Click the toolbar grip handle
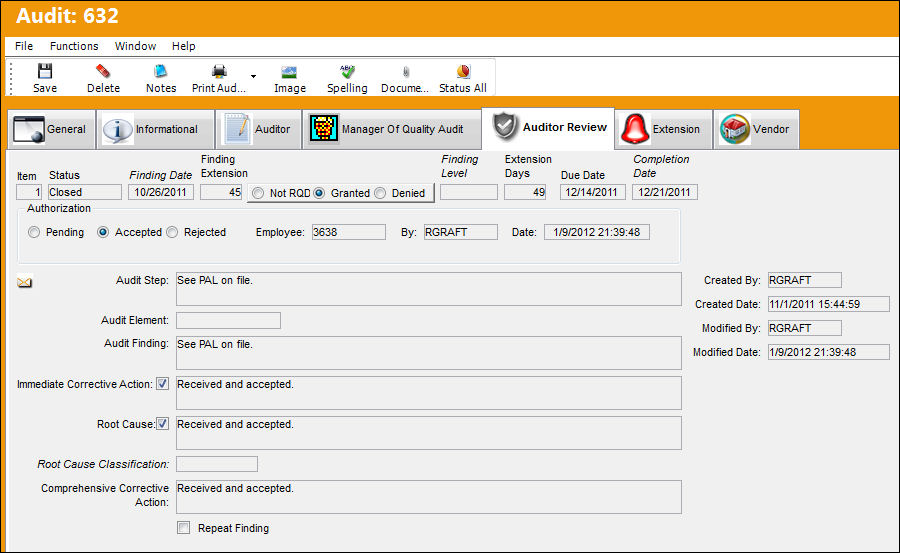 click(x=11, y=78)
